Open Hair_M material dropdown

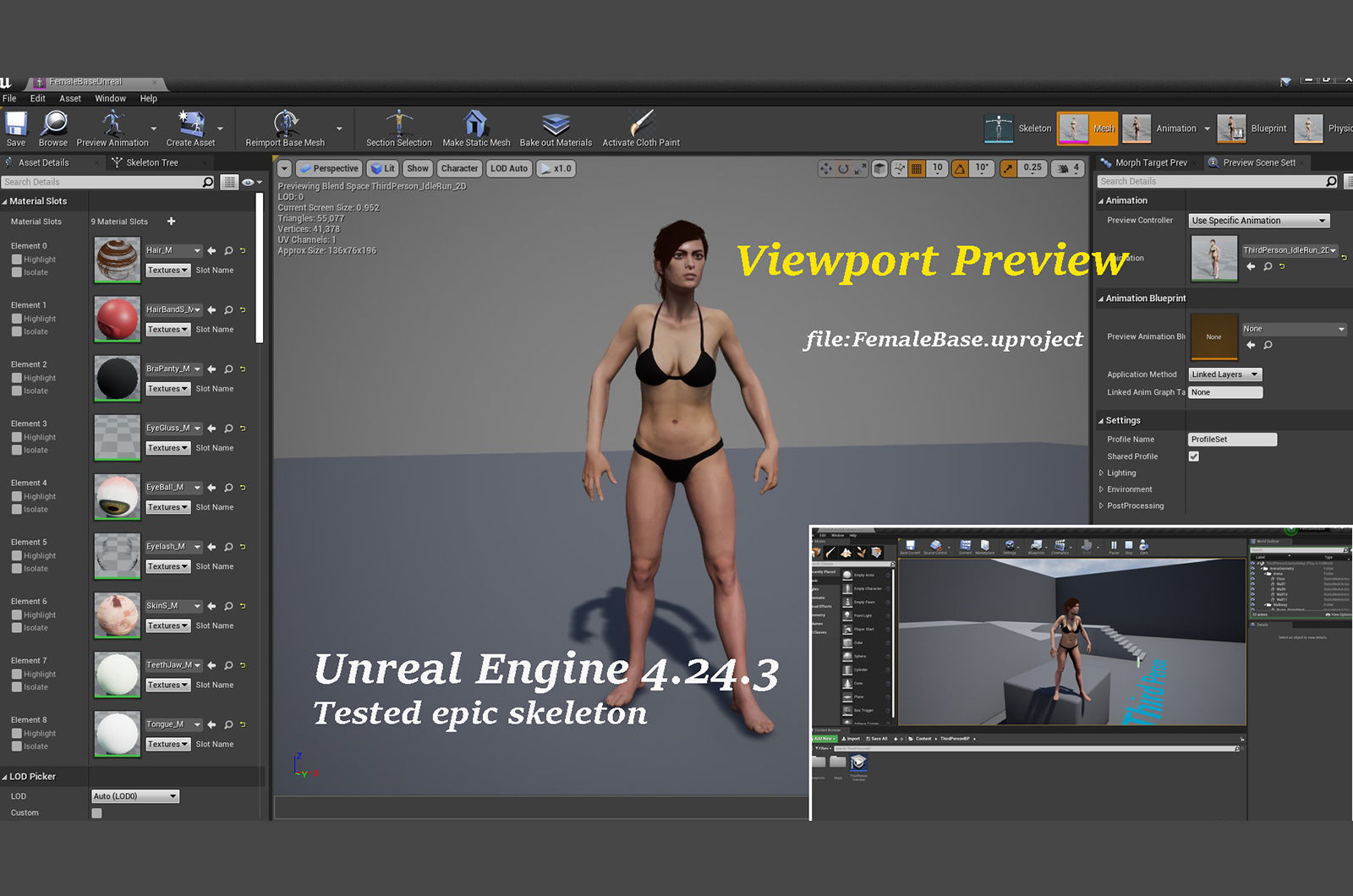(x=173, y=250)
